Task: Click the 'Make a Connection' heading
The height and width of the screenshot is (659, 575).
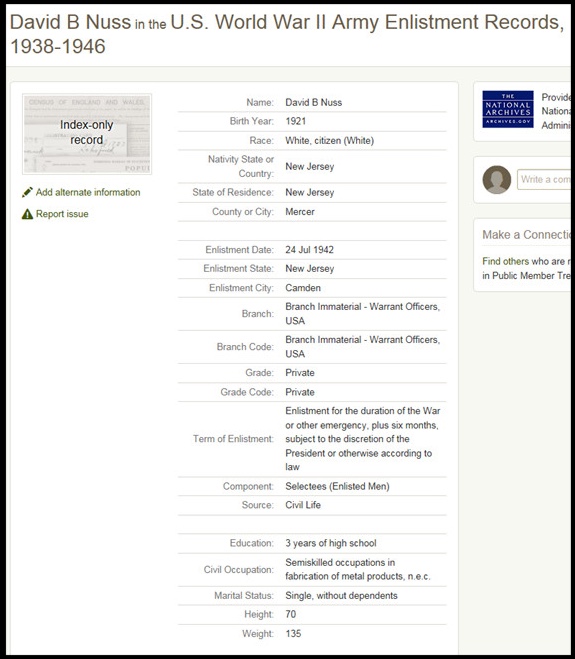Action: [x=526, y=235]
